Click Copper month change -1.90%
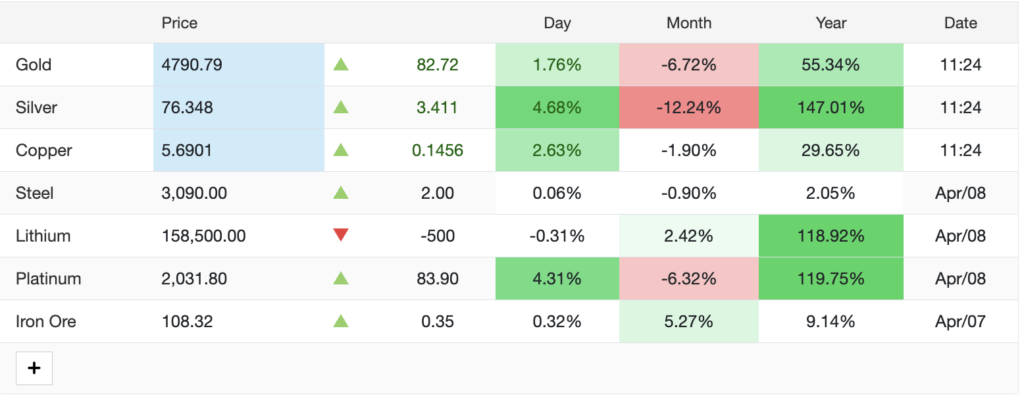 click(689, 150)
